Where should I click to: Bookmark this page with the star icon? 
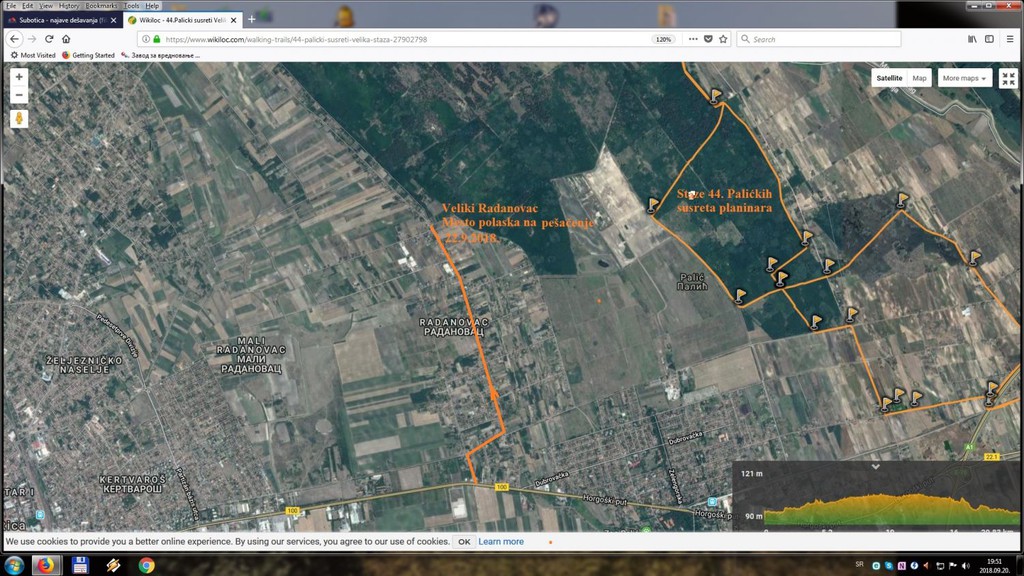[723, 39]
